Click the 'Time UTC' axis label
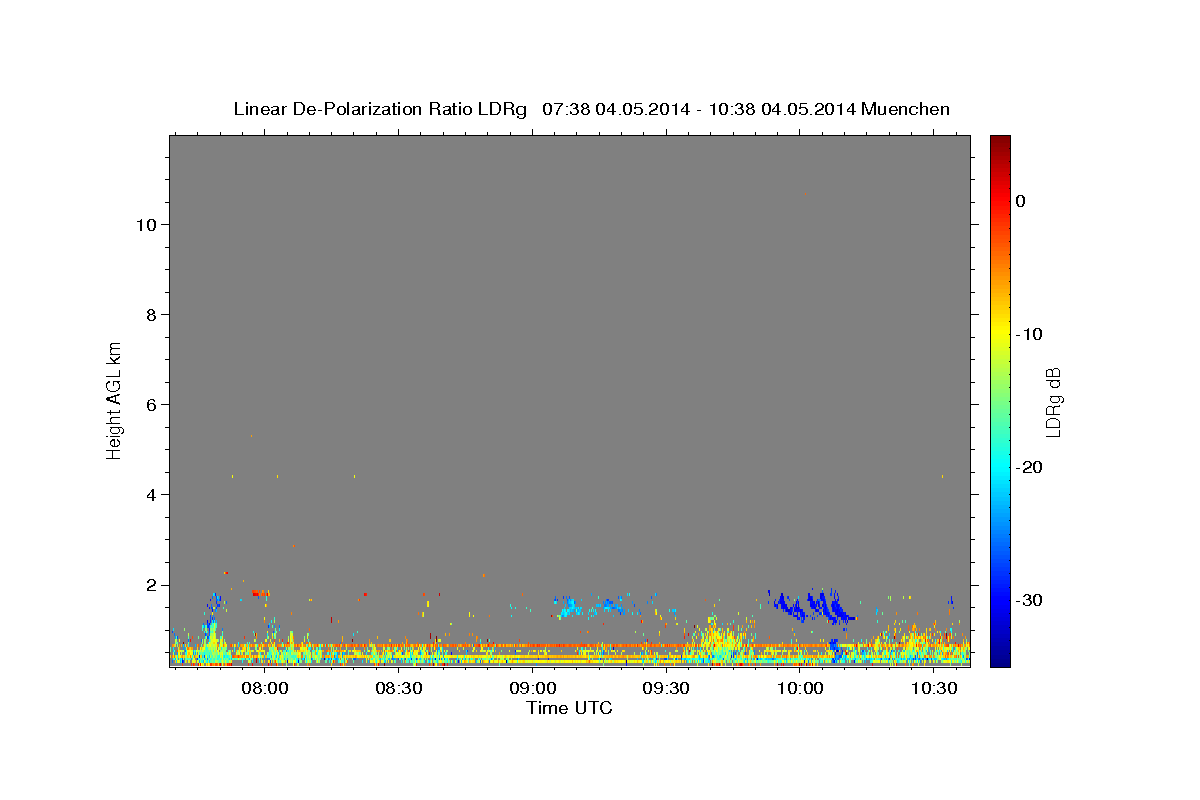The image size is (1200, 800). click(x=569, y=708)
